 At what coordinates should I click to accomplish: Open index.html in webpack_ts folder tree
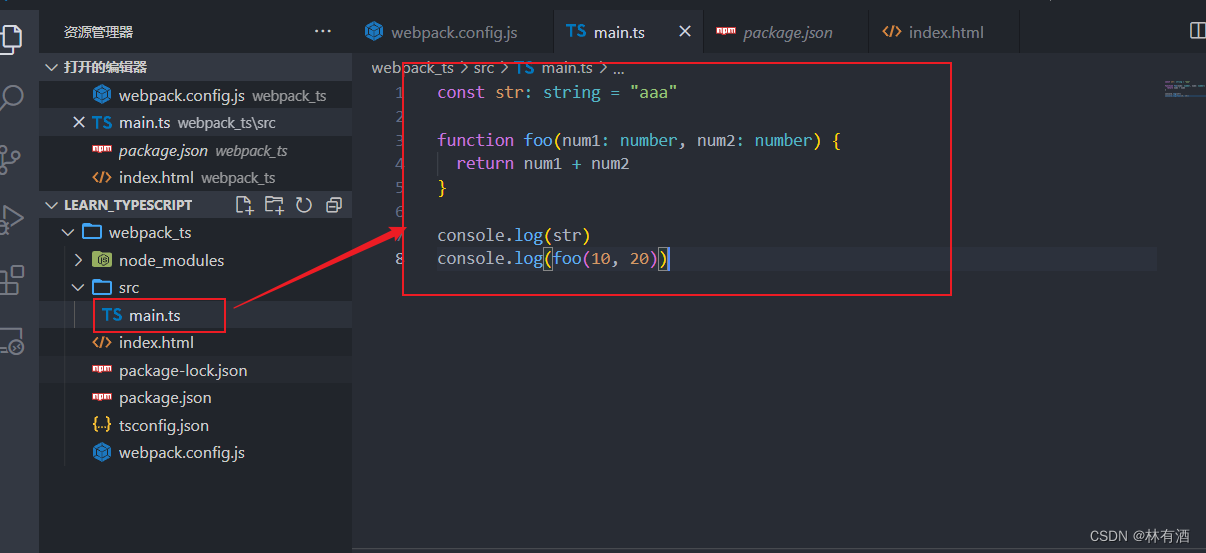pos(195,342)
